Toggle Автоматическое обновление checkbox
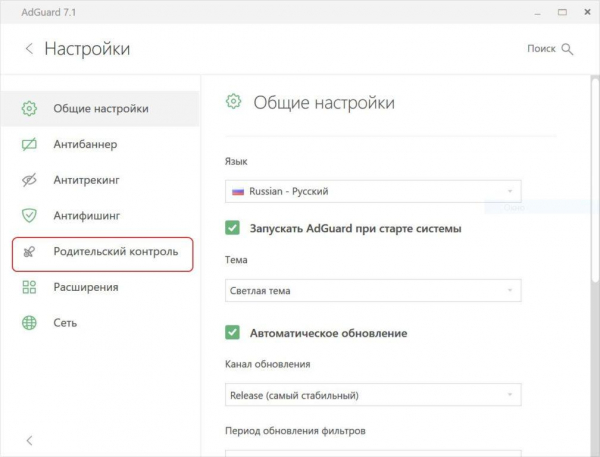Viewport: 600px width, 457px height. tap(232, 333)
